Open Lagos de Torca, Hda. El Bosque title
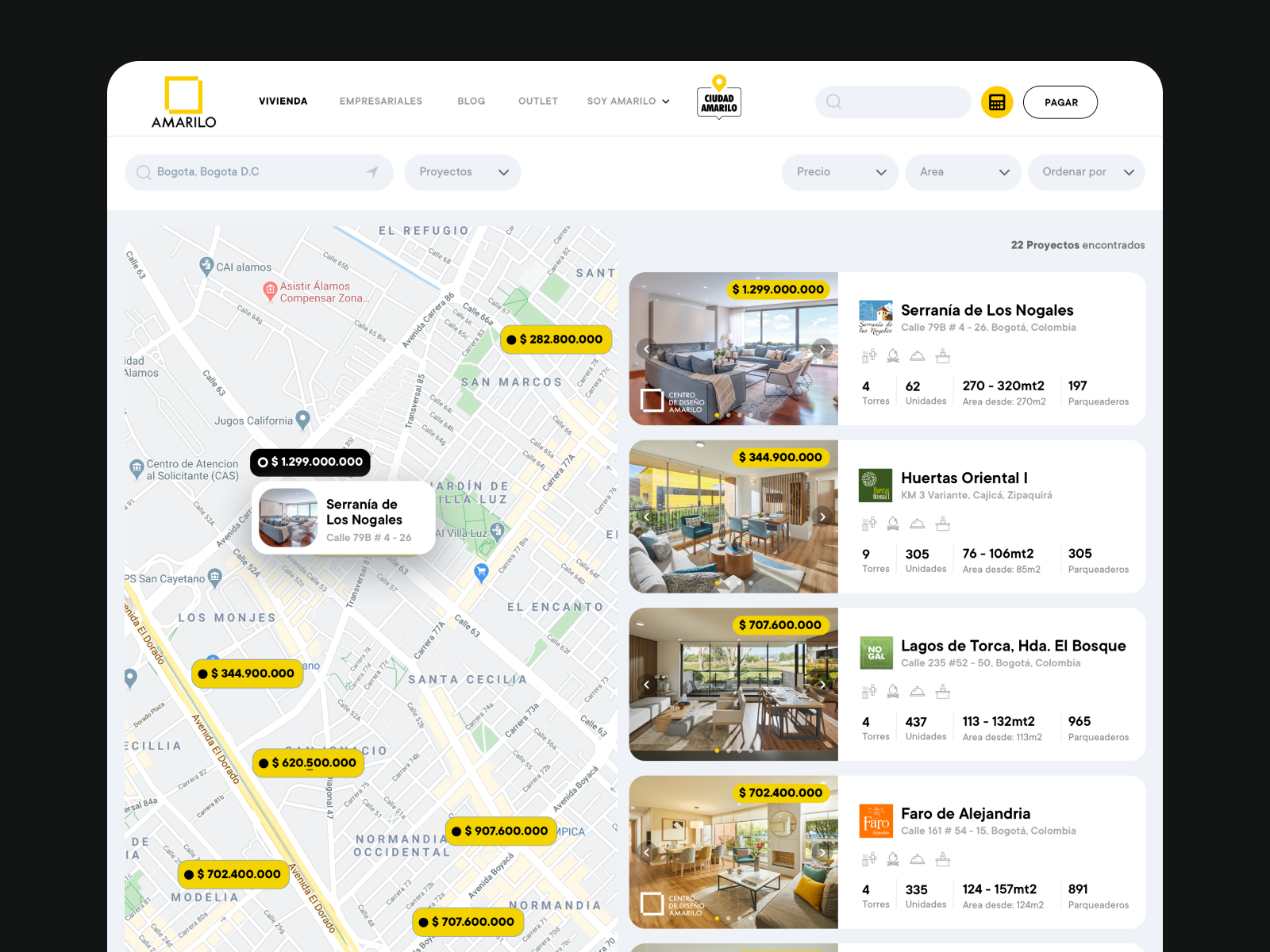 click(x=1014, y=646)
